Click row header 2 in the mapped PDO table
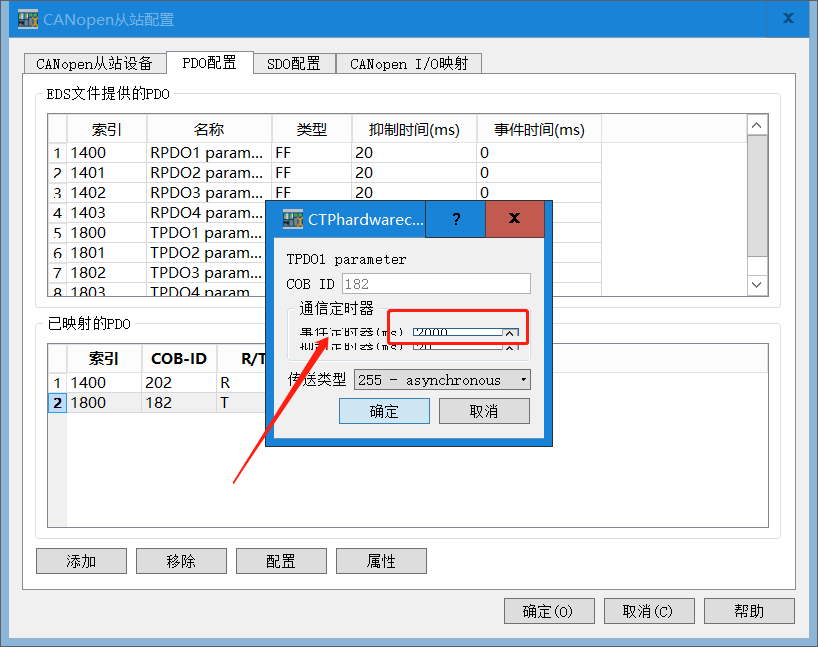The image size is (818, 647). (57, 403)
